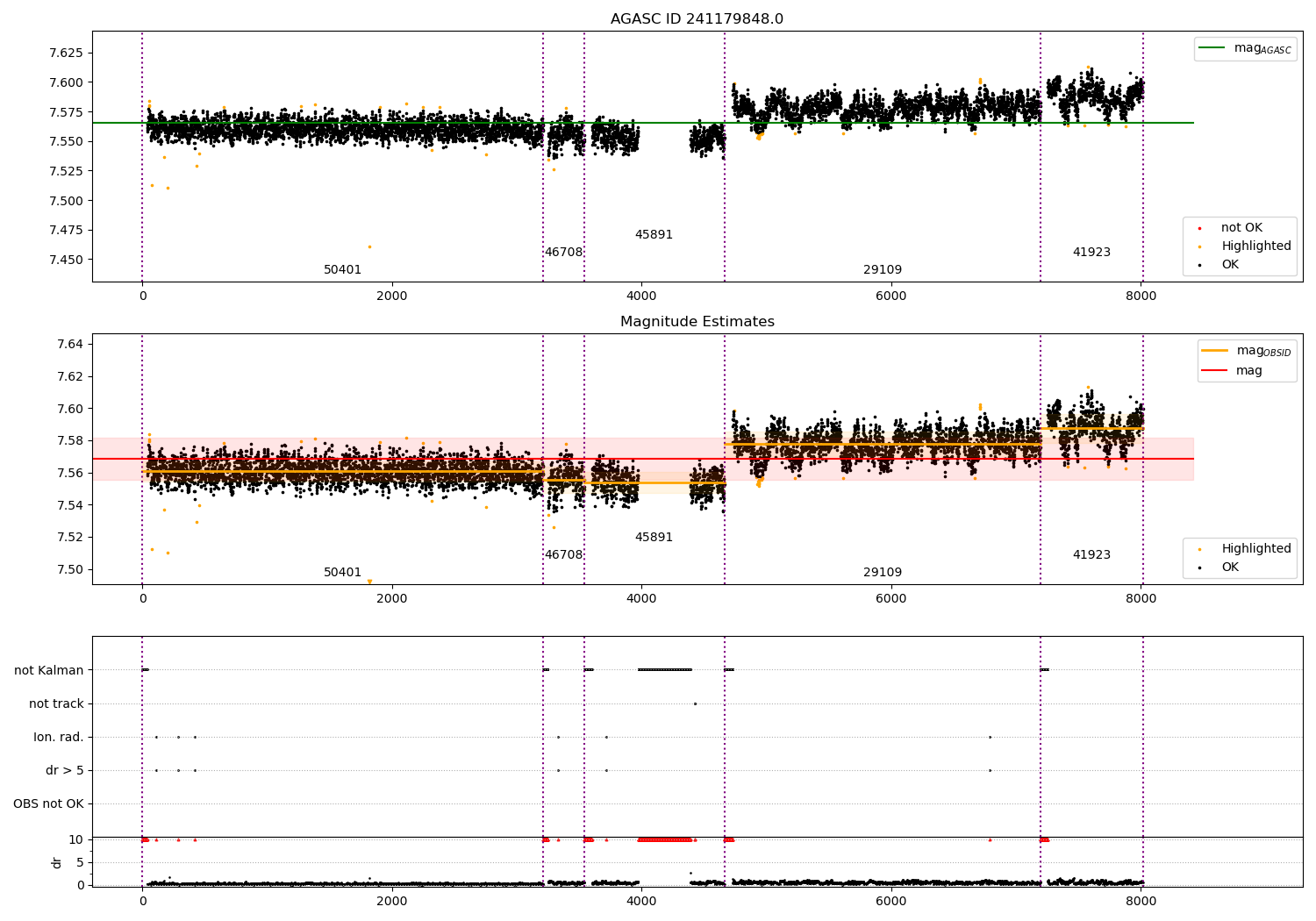1316x921 pixels.
Task: Click the 'not track' axis label
Action: [56, 704]
